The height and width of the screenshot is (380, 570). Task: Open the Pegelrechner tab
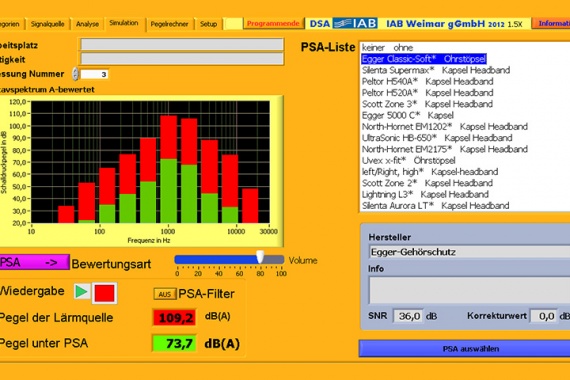pos(169,24)
